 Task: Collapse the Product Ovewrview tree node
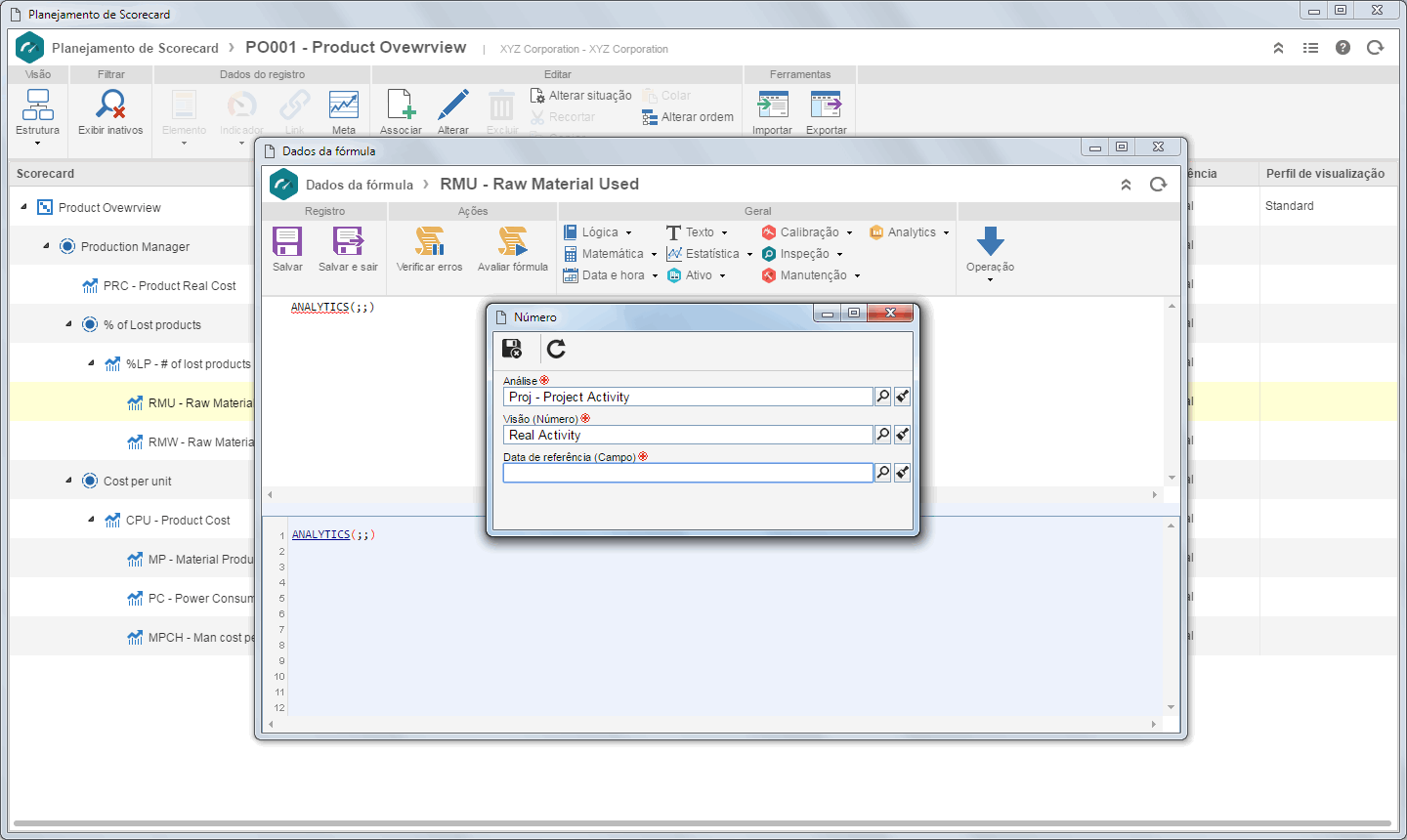23,207
